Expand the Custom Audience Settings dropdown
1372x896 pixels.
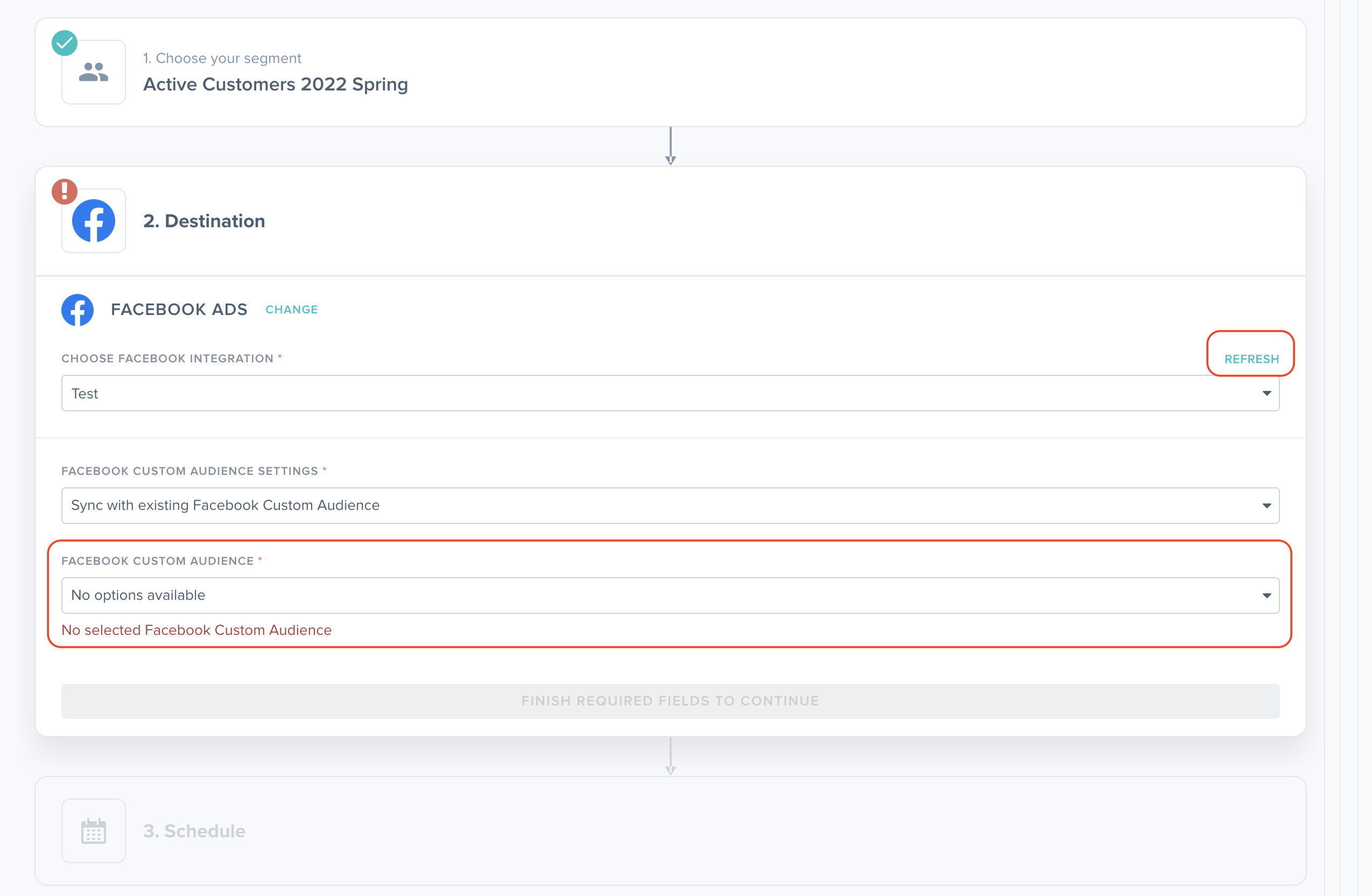pyautogui.click(x=671, y=506)
